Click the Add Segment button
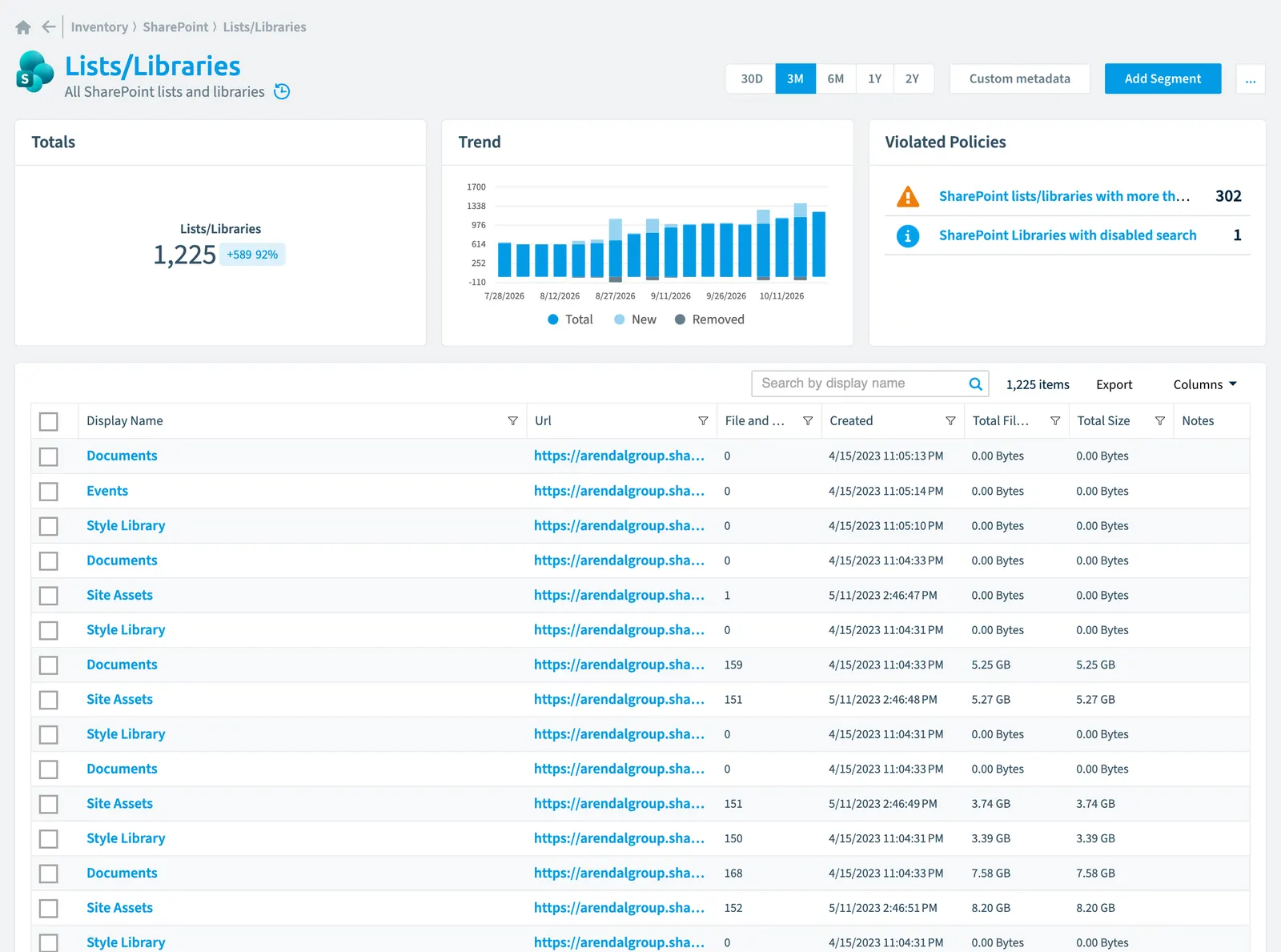1281x952 pixels. click(x=1163, y=78)
